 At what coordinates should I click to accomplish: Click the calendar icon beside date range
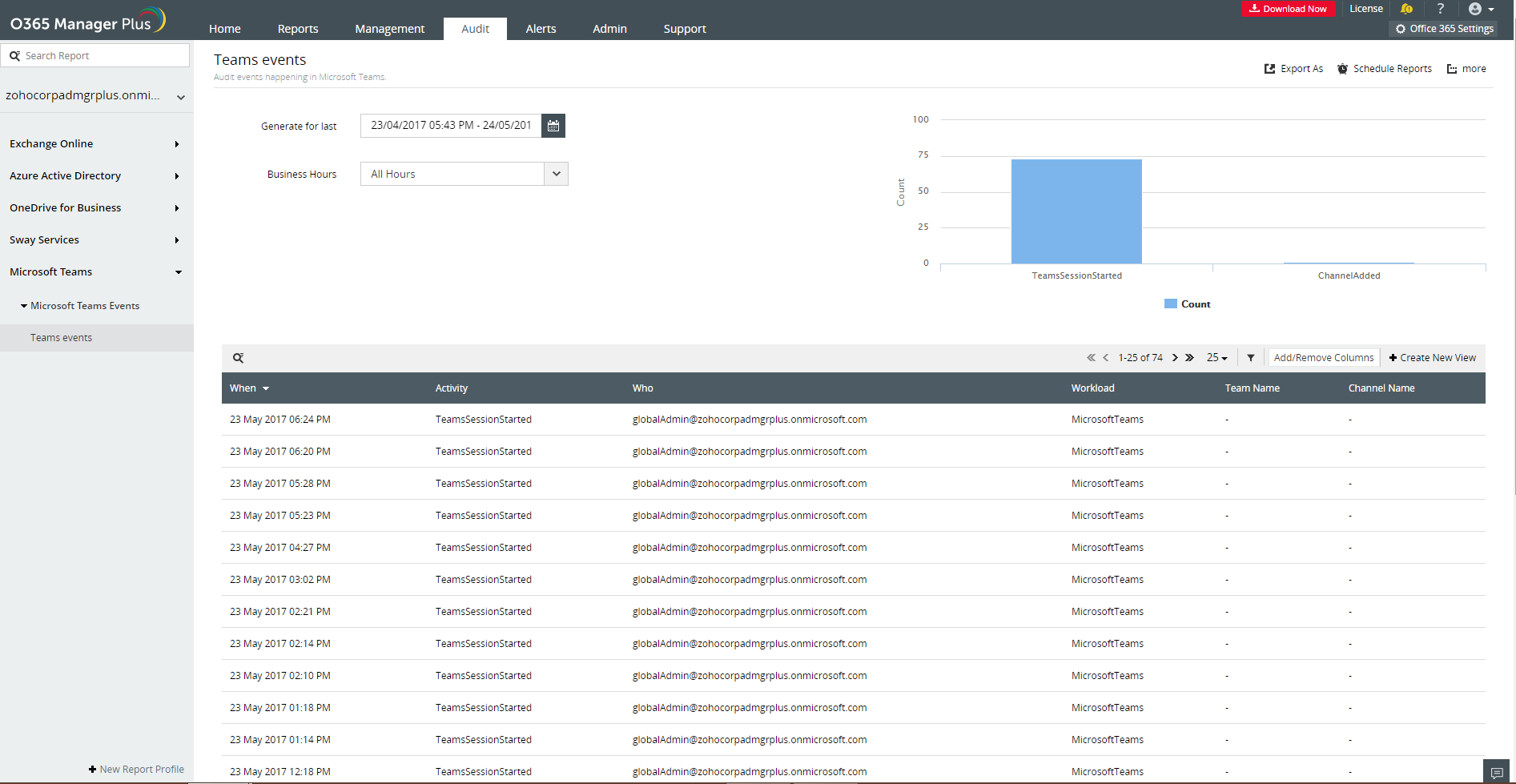pos(553,126)
